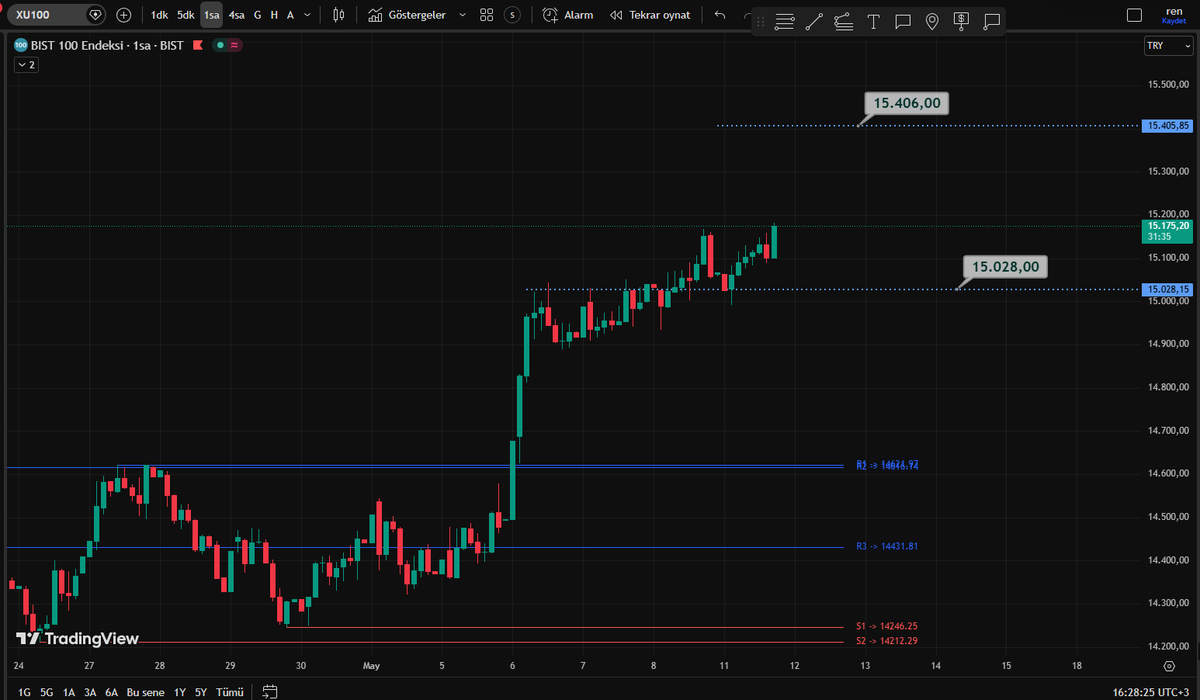Expand the Göstergeler favorites dropdown arrow
The height and width of the screenshot is (700, 1200).
461,15
